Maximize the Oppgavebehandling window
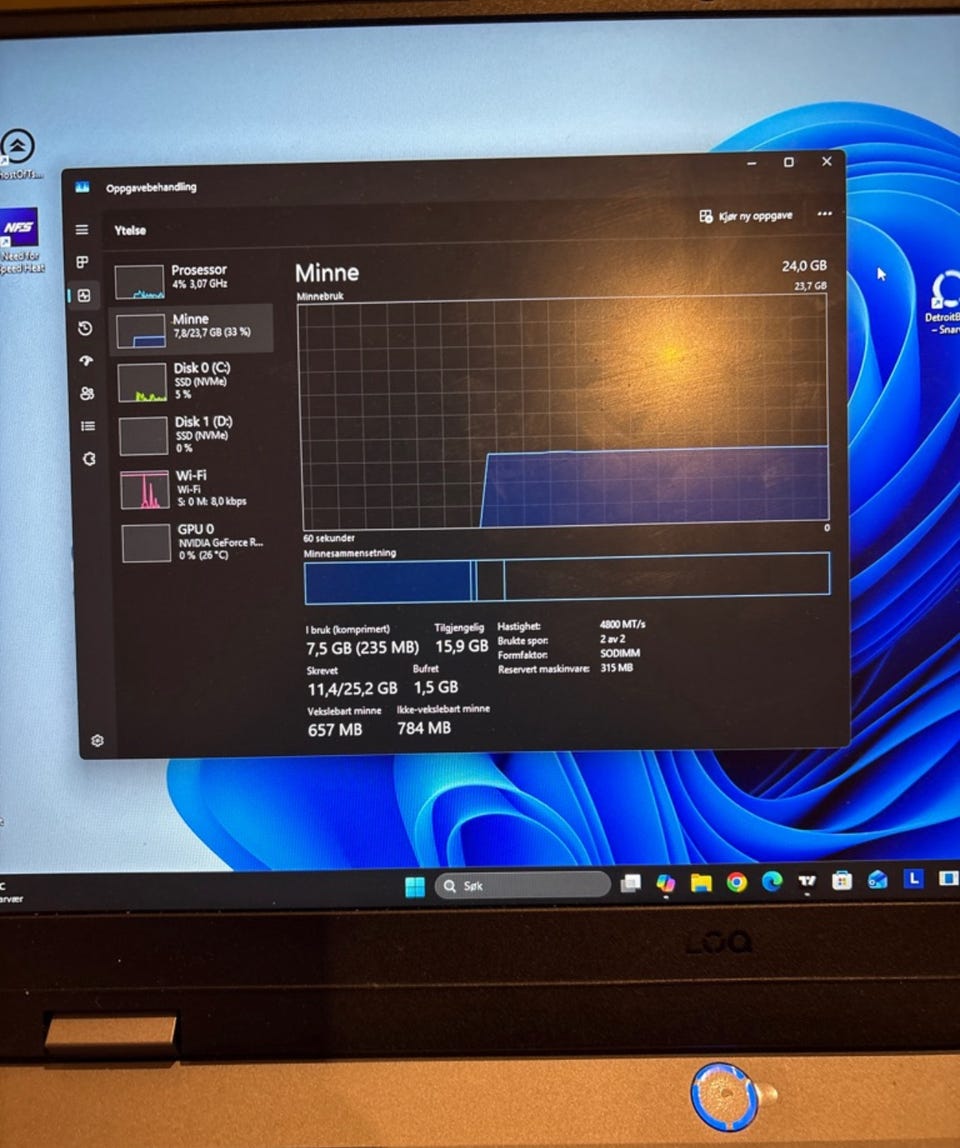The image size is (960, 1148). [x=789, y=162]
